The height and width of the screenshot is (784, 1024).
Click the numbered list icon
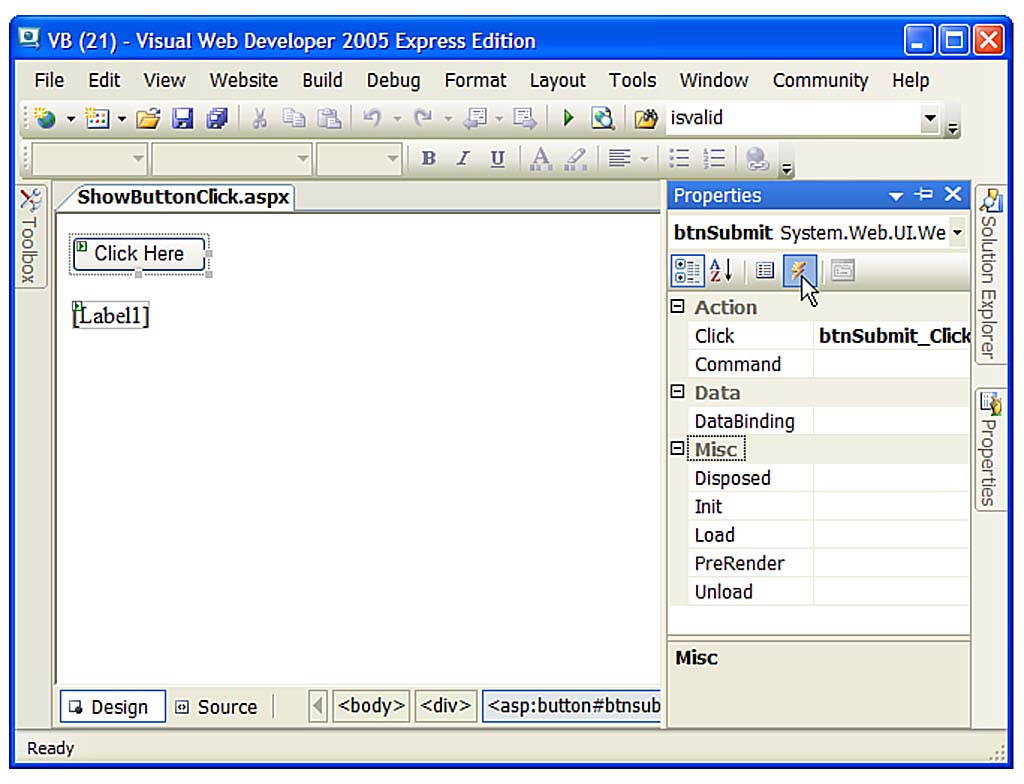(x=714, y=158)
